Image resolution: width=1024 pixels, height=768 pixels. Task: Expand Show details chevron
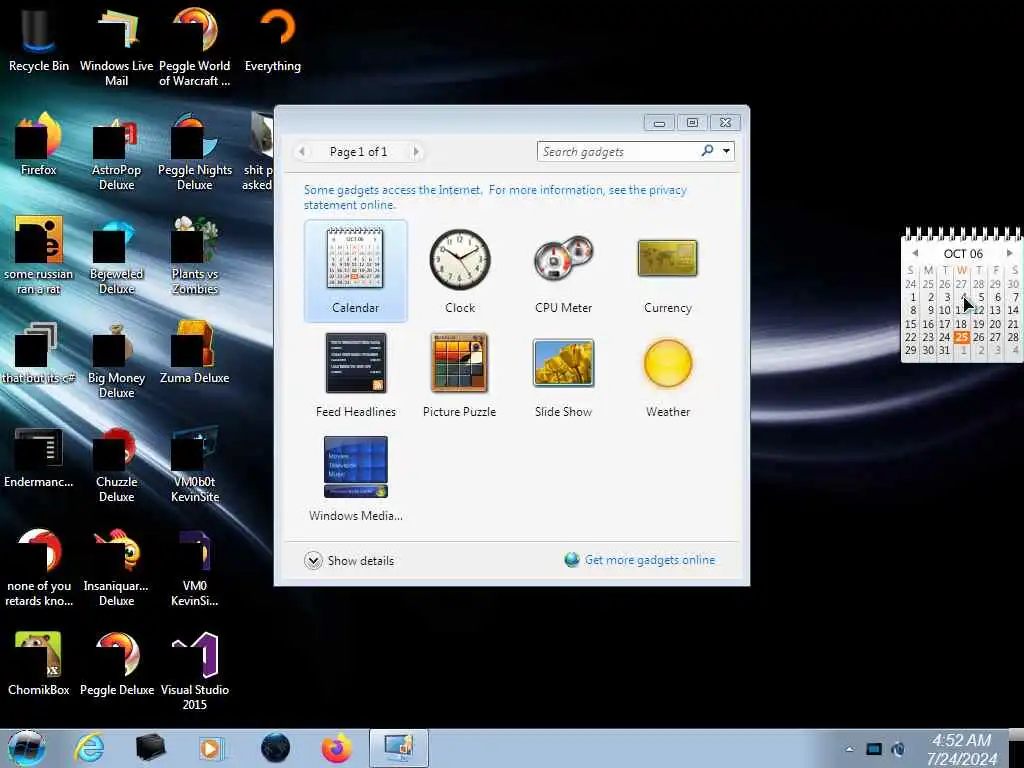[313, 560]
